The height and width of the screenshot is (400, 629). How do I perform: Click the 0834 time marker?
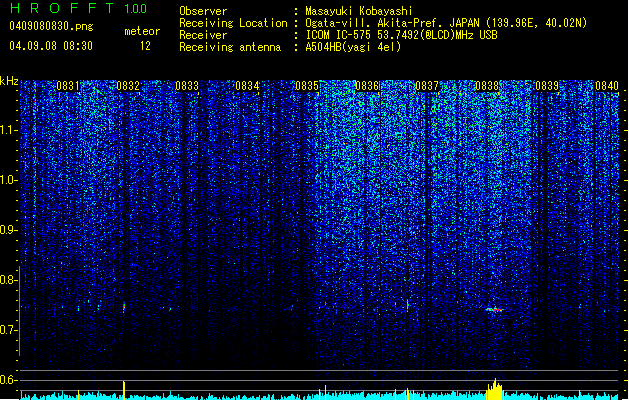pyautogui.click(x=247, y=85)
